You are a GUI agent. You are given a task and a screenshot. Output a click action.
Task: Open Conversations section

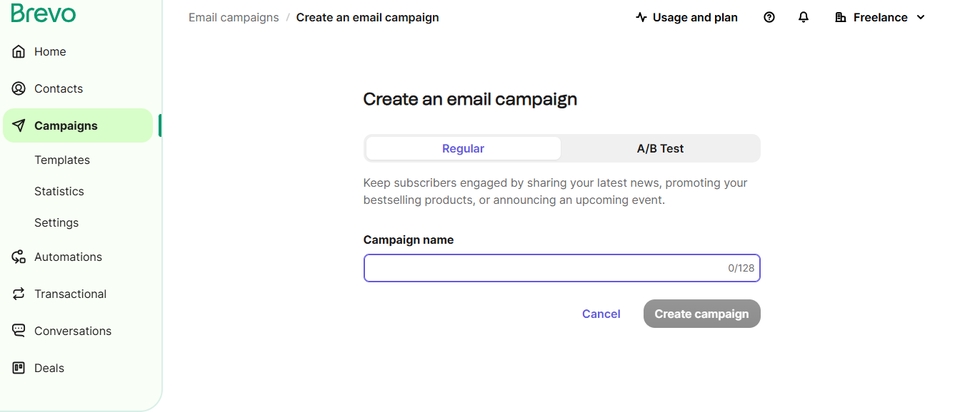point(72,331)
